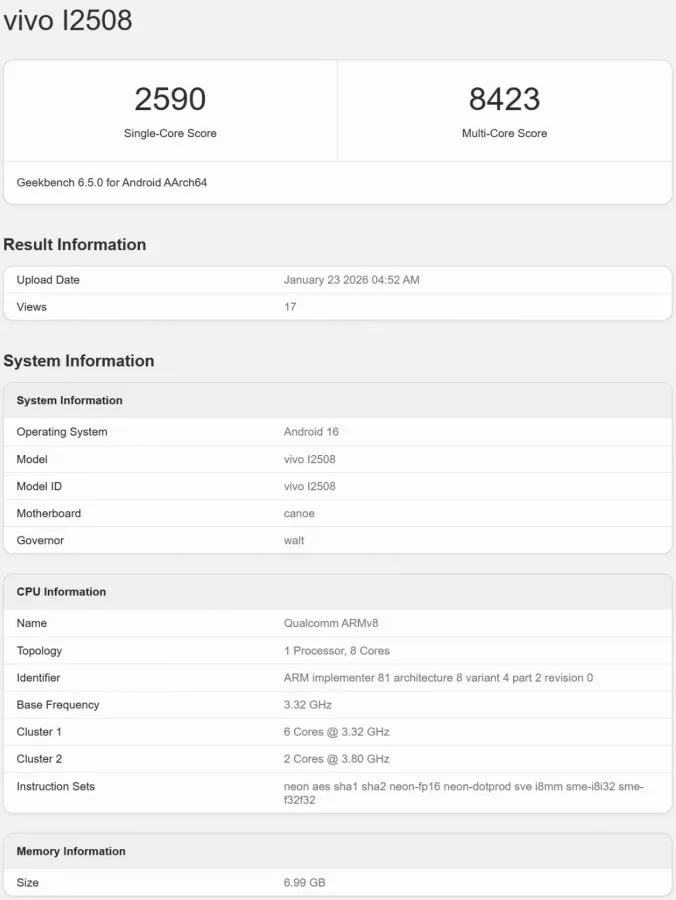Click the Views count of 17

[x=290, y=307]
